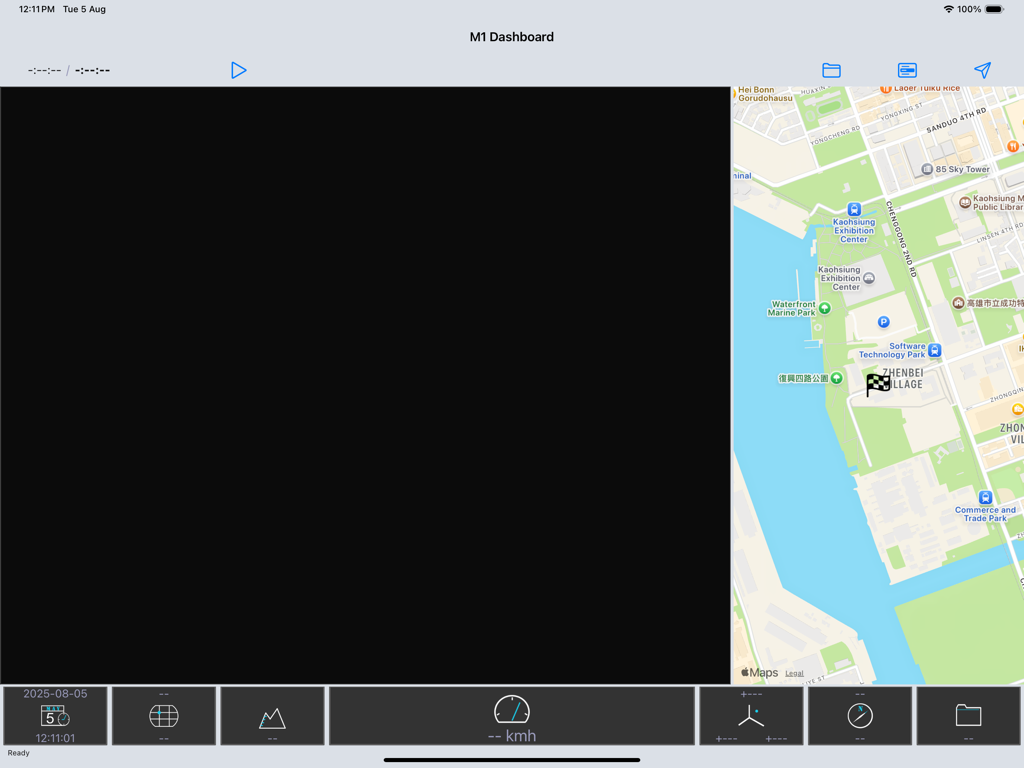The width and height of the screenshot is (1024, 768).
Task: Open the folder icon in the top toolbar
Action: tap(830, 70)
